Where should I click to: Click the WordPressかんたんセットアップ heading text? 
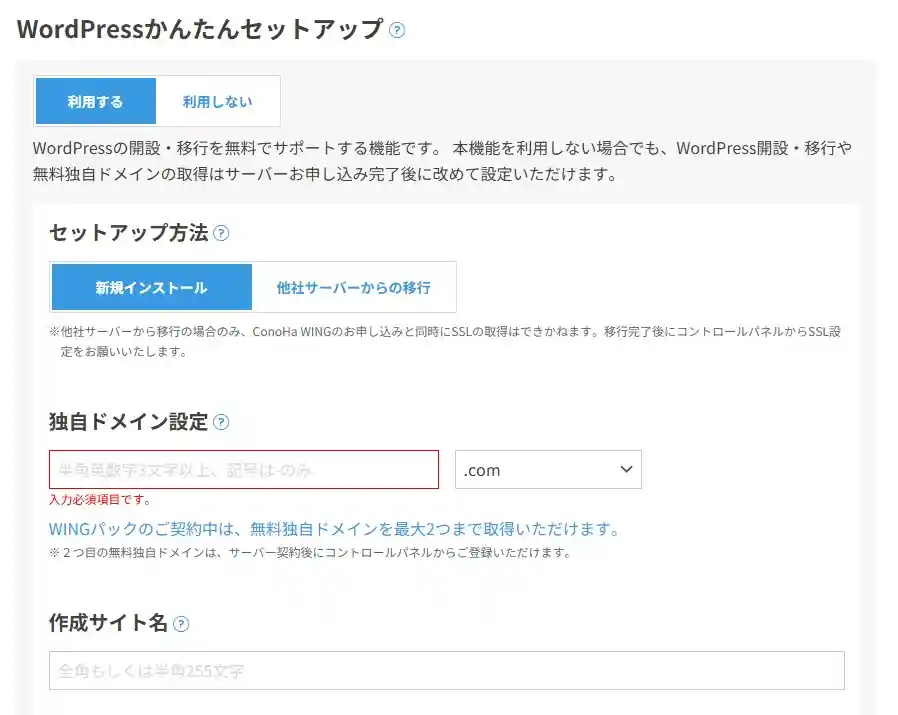coord(200,29)
